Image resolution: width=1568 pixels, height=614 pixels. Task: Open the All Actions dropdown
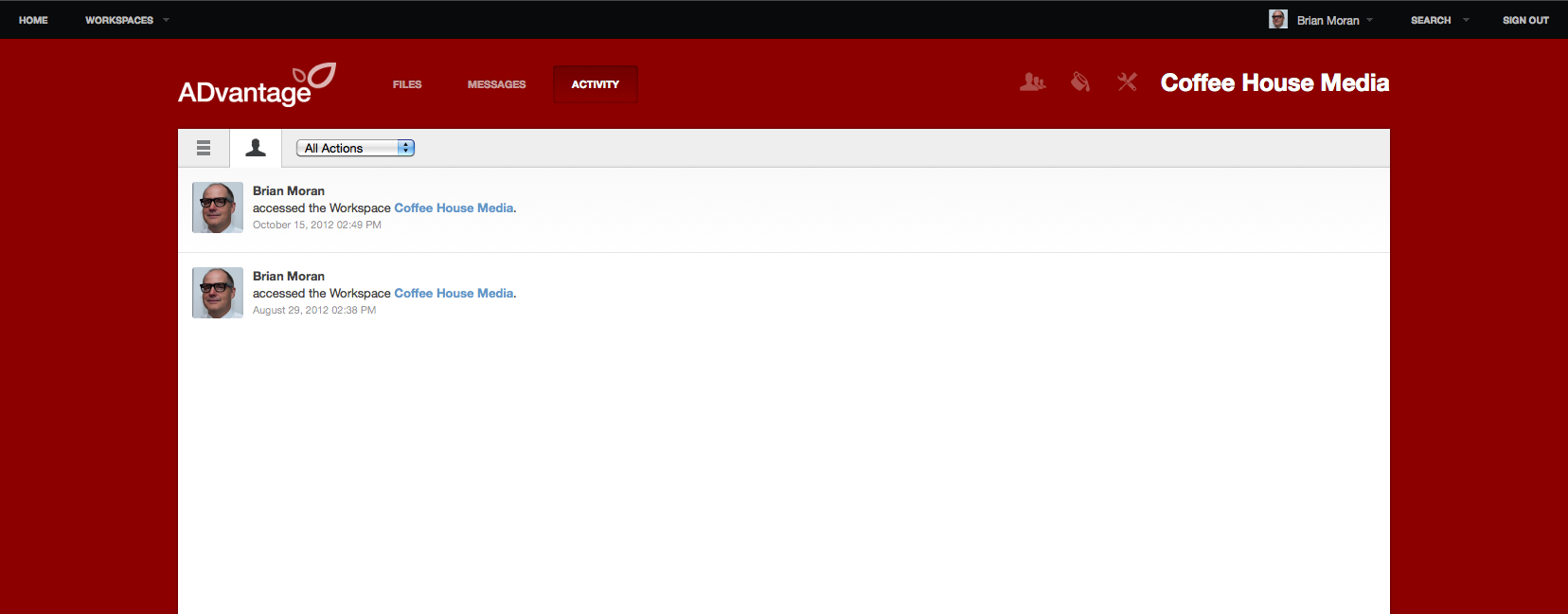(355, 148)
